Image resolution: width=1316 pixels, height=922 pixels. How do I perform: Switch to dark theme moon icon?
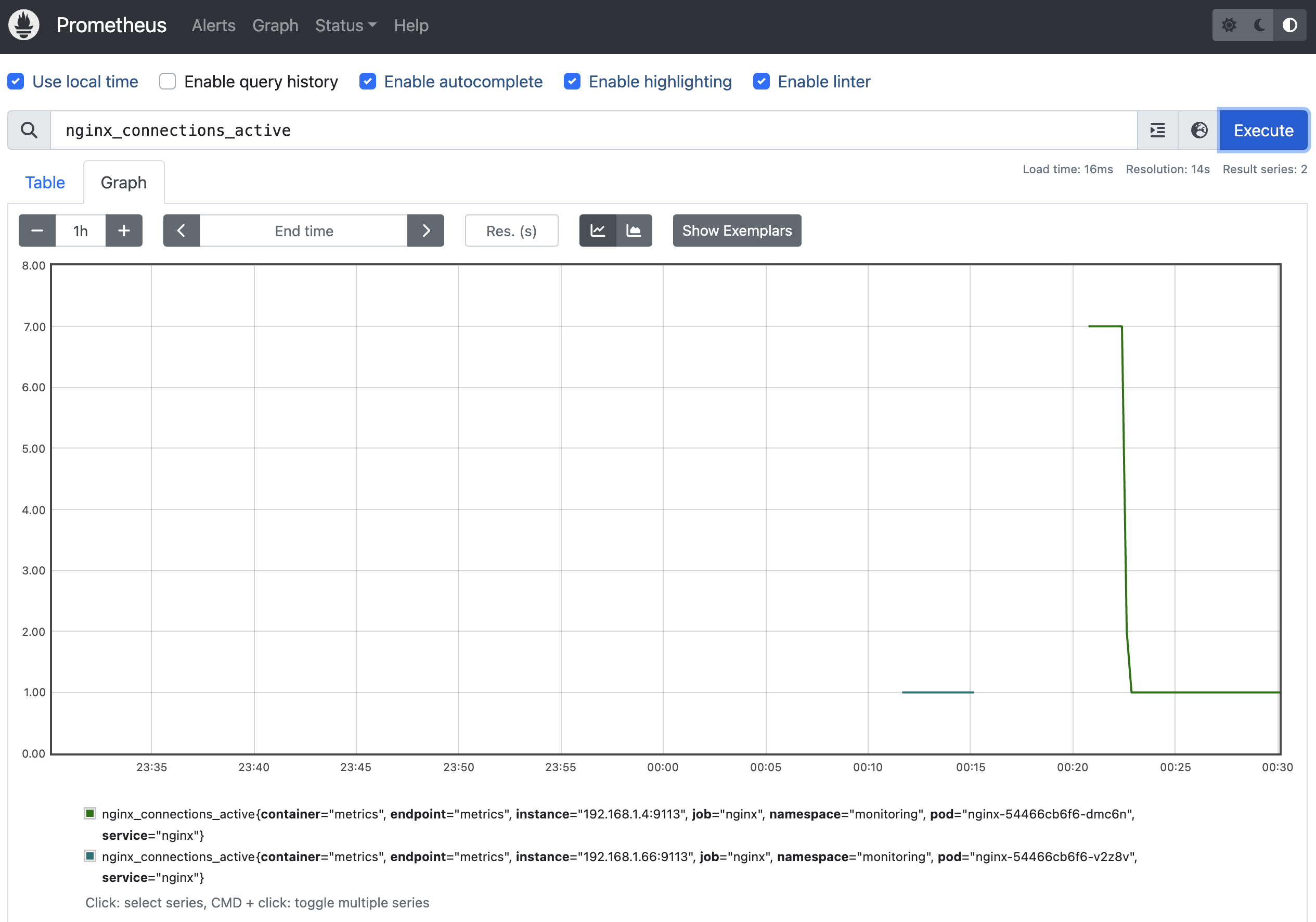(x=1259, y=25)
